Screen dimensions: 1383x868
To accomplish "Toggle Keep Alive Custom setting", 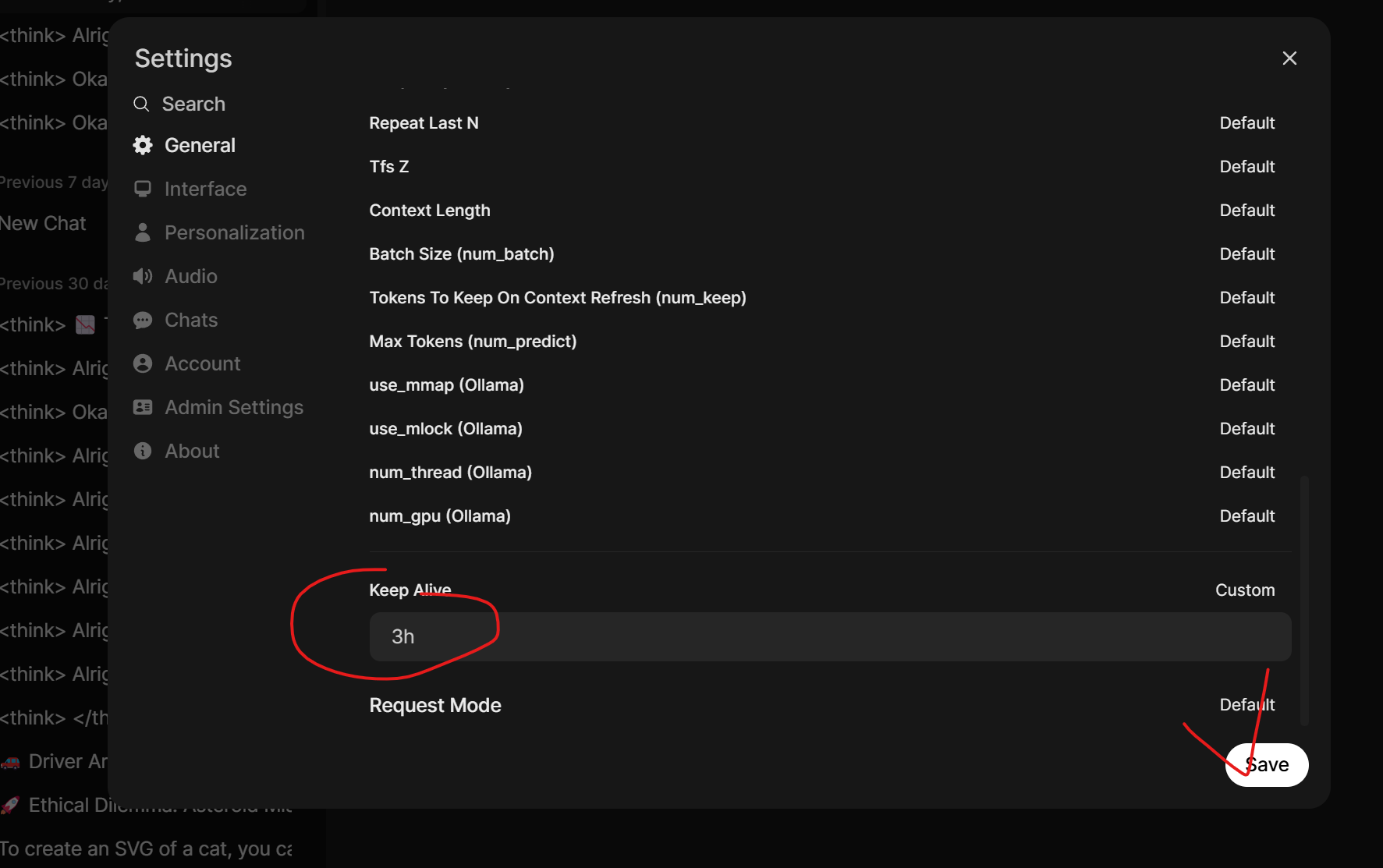I will coord(1245,590).
